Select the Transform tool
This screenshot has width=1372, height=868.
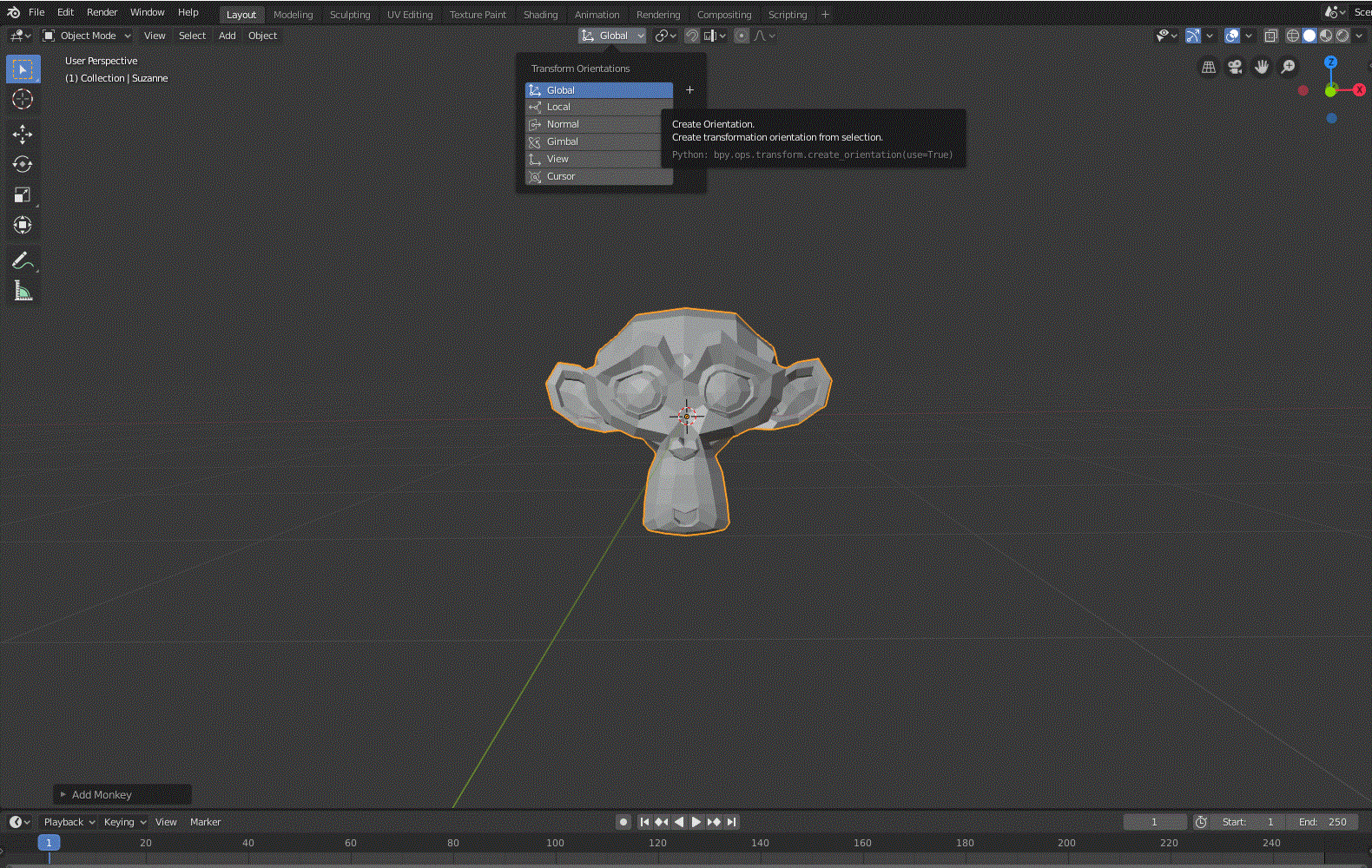click(23, 225)
